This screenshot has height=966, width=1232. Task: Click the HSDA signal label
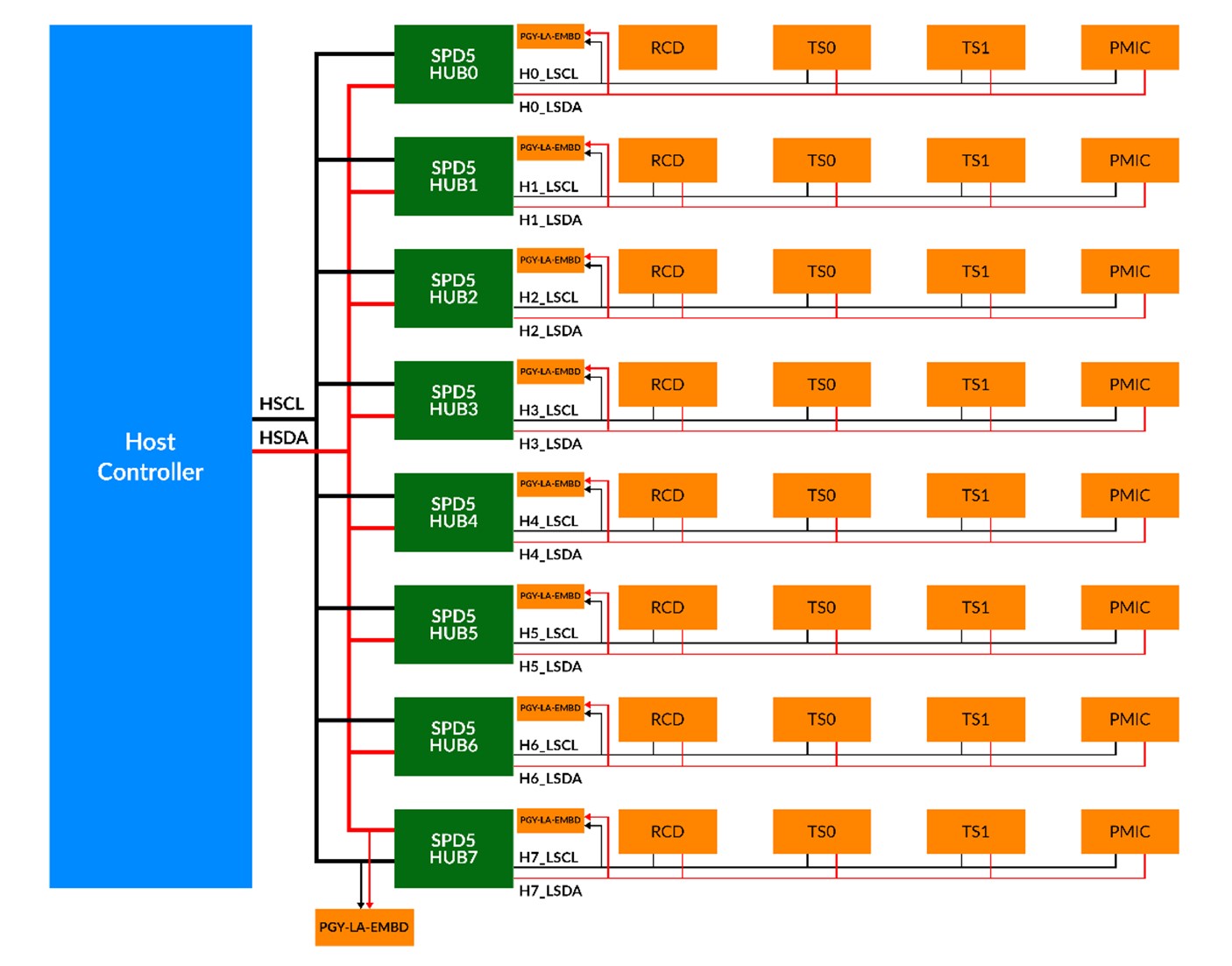pyautogui.click(x=283, y=437)
